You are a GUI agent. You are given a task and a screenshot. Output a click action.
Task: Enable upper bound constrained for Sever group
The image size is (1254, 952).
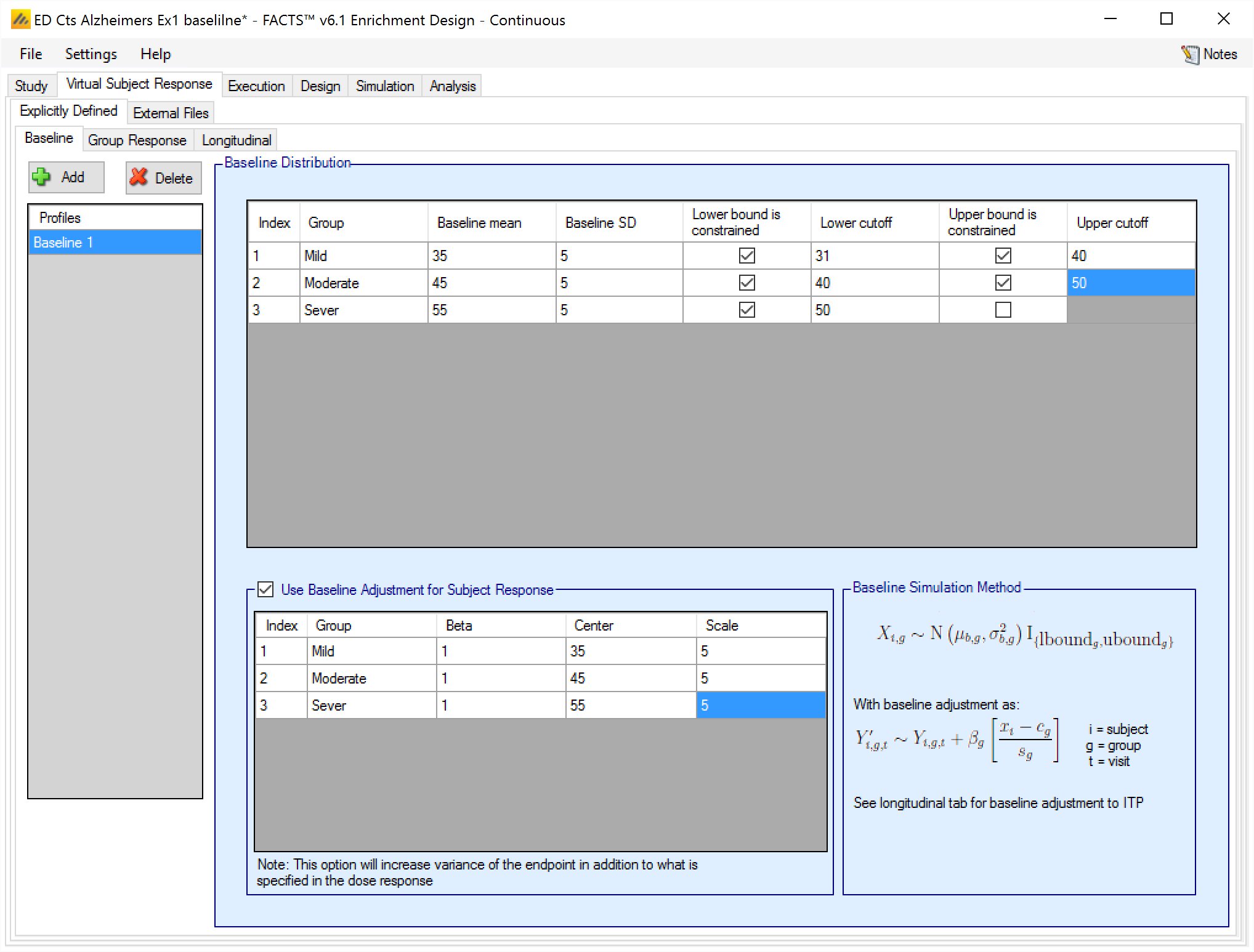[x=1003, y=310]
